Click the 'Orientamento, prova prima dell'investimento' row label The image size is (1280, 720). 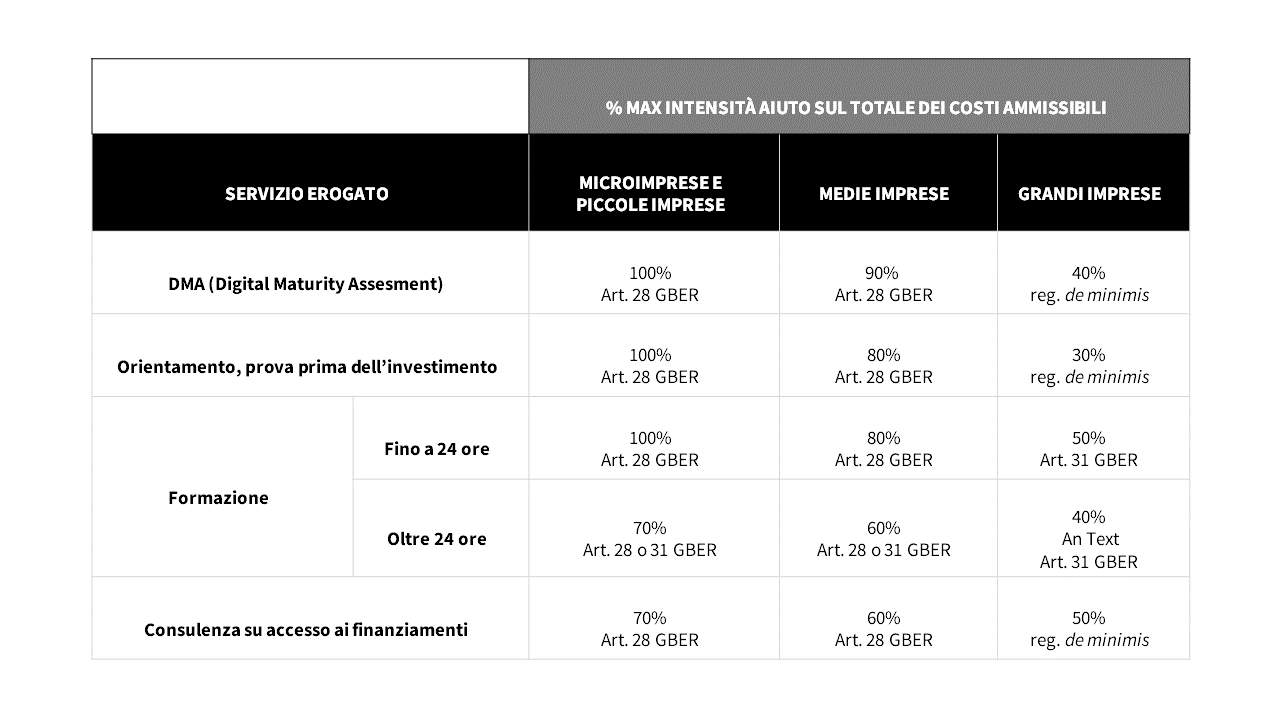tap(307, 367)
